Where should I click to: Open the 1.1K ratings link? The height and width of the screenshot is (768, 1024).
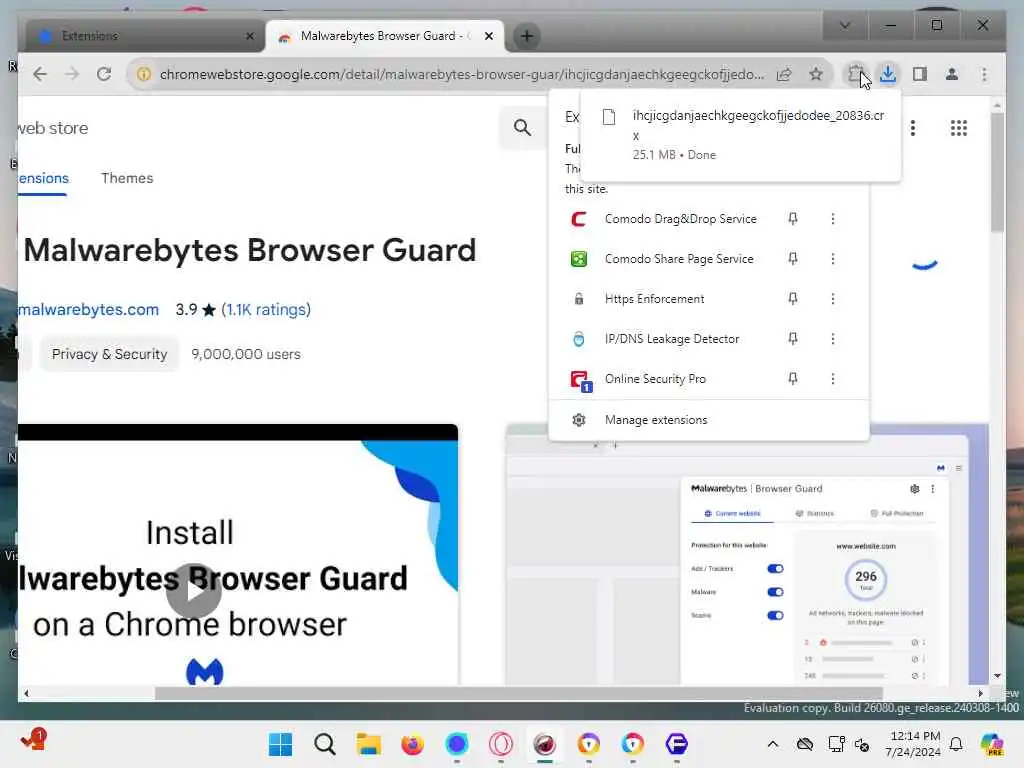click(x=266, y=310)
